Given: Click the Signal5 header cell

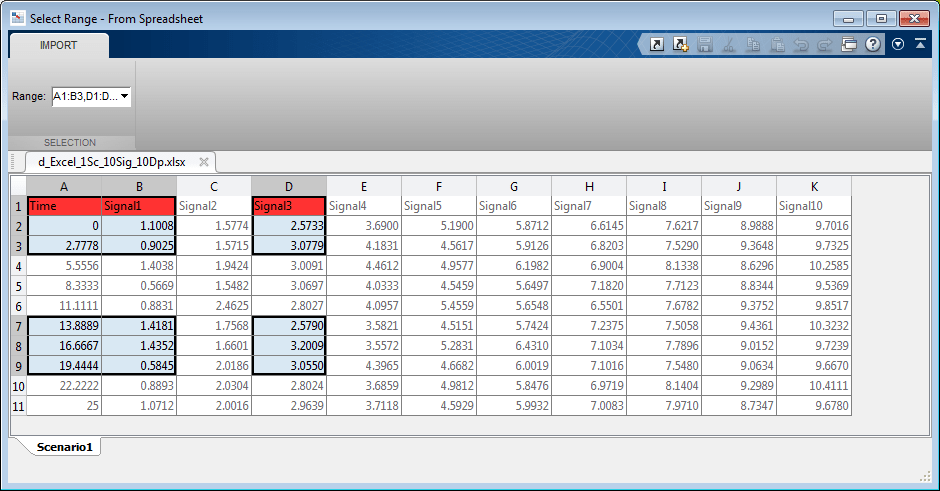Looking at the screenshot, I should click(439, 206).
